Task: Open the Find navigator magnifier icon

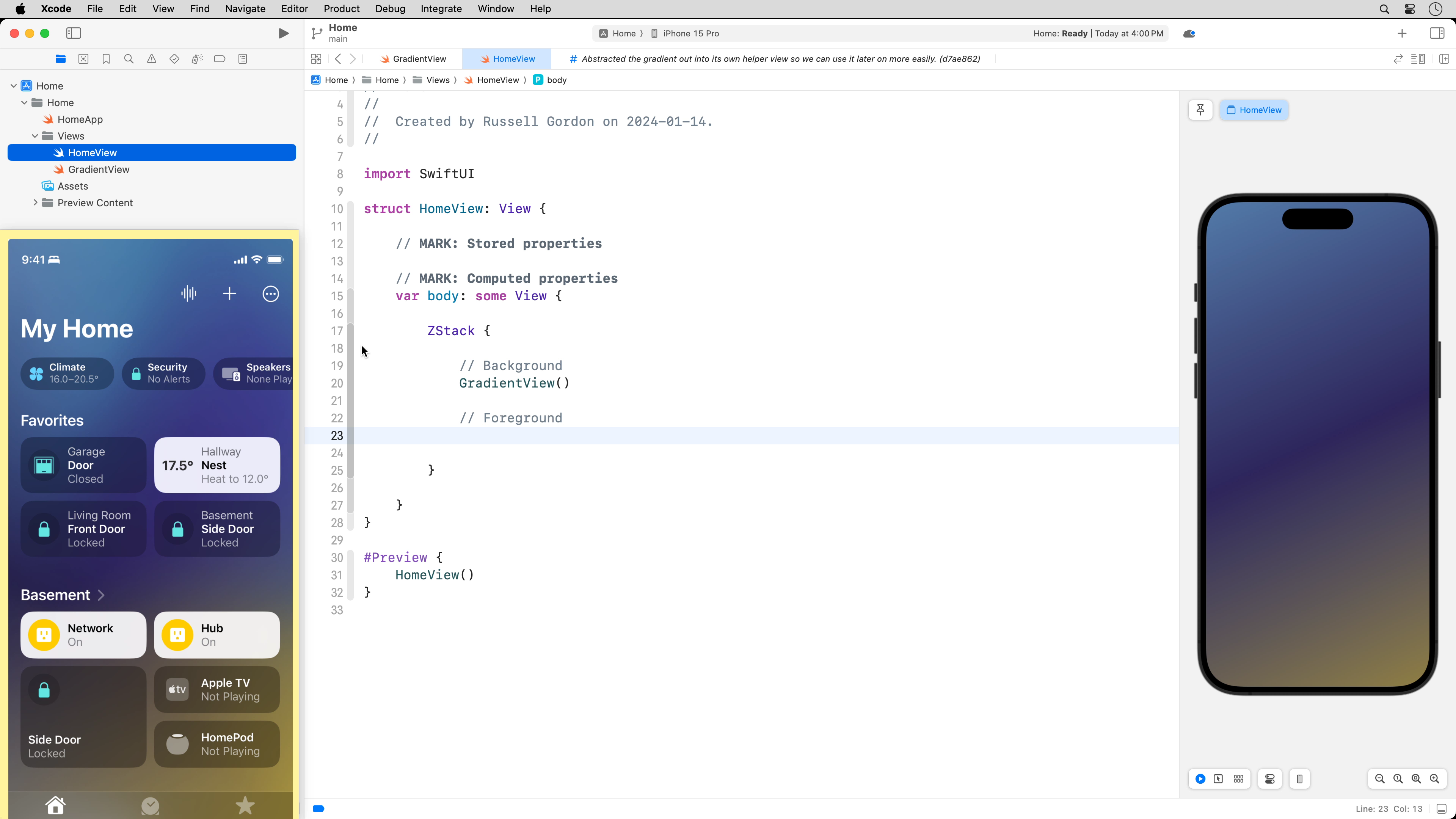Action: [129, 59]
